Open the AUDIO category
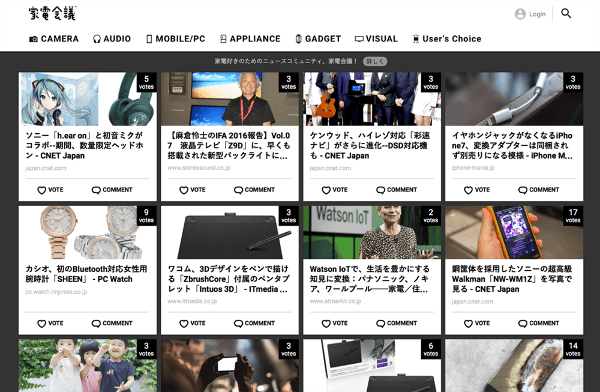The width and height of the screenshot is (600, 392). point(112,39)
